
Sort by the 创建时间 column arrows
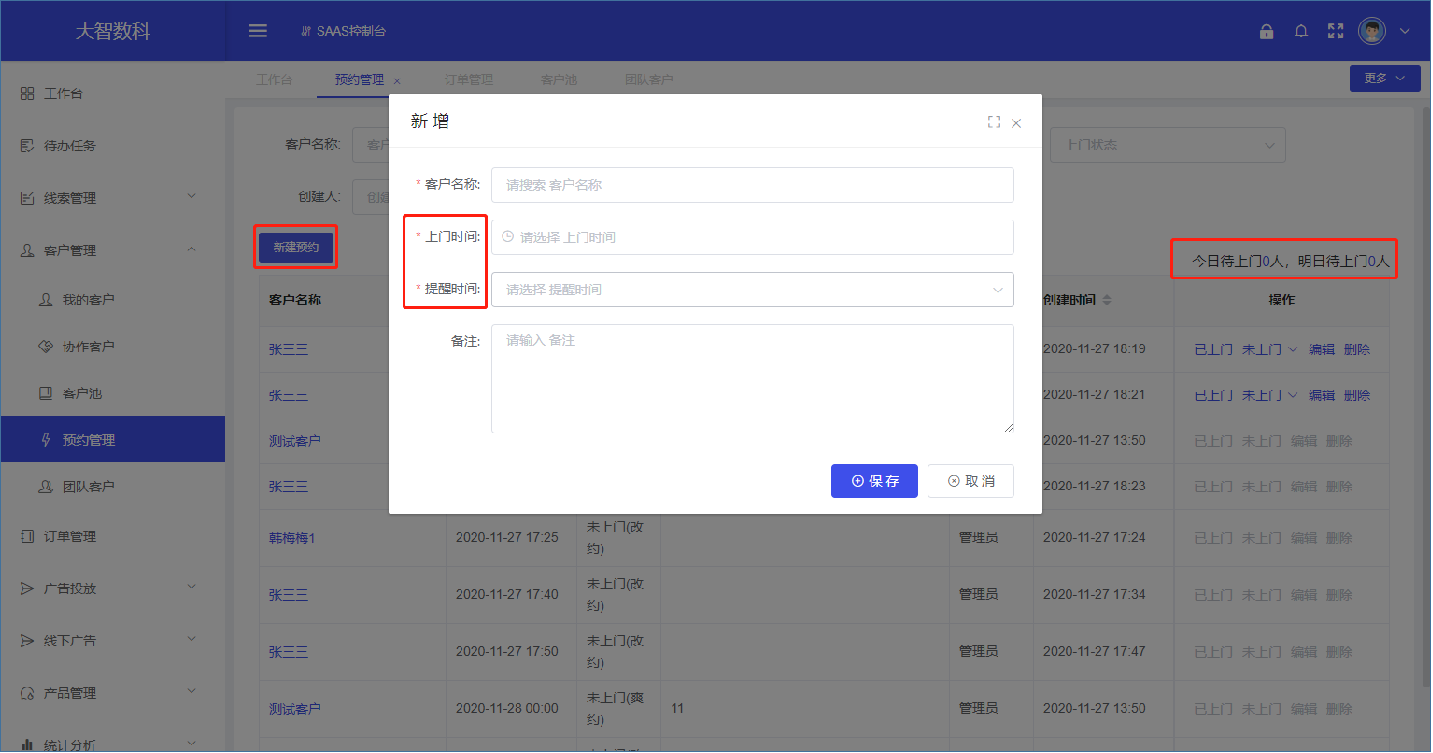1107,300
